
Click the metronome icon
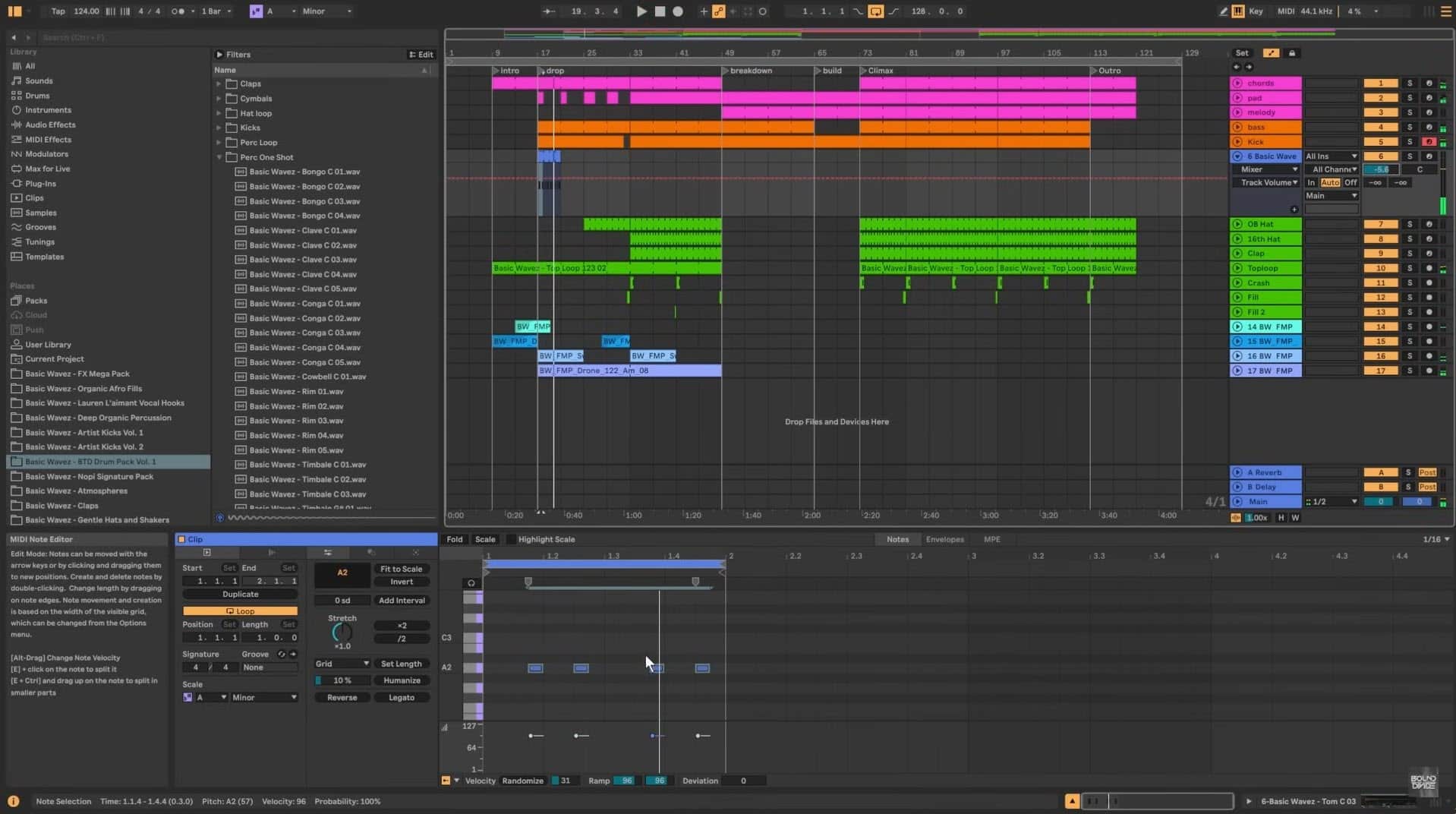tap(180, 11)
